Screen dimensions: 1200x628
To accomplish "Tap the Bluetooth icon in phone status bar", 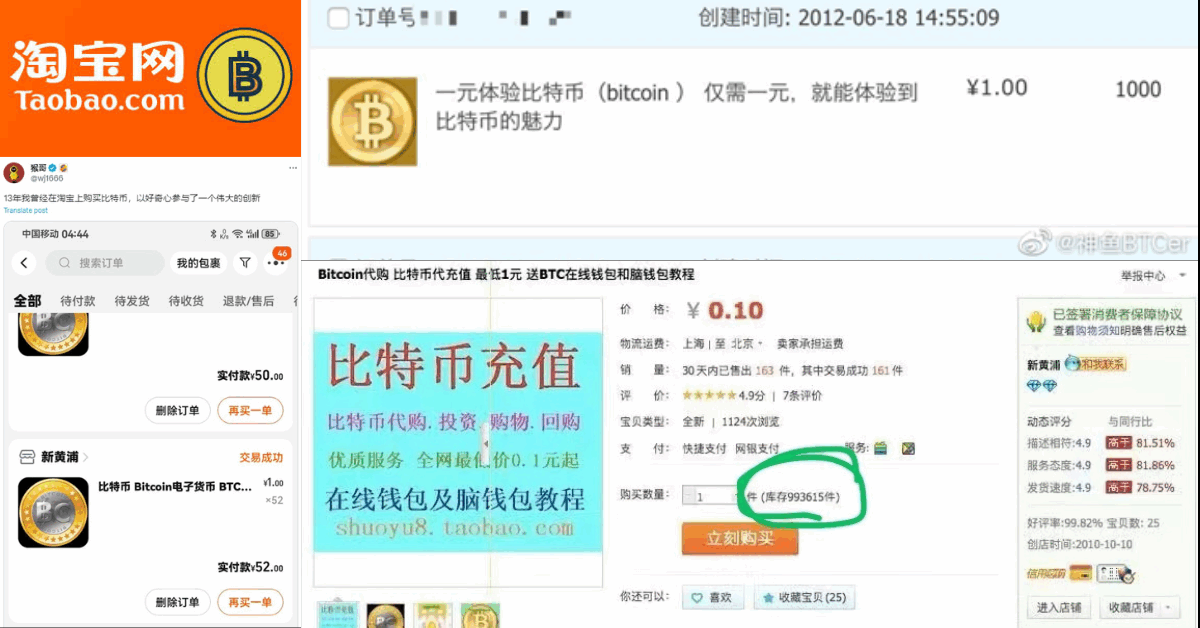I will click(x=214, y=234).
